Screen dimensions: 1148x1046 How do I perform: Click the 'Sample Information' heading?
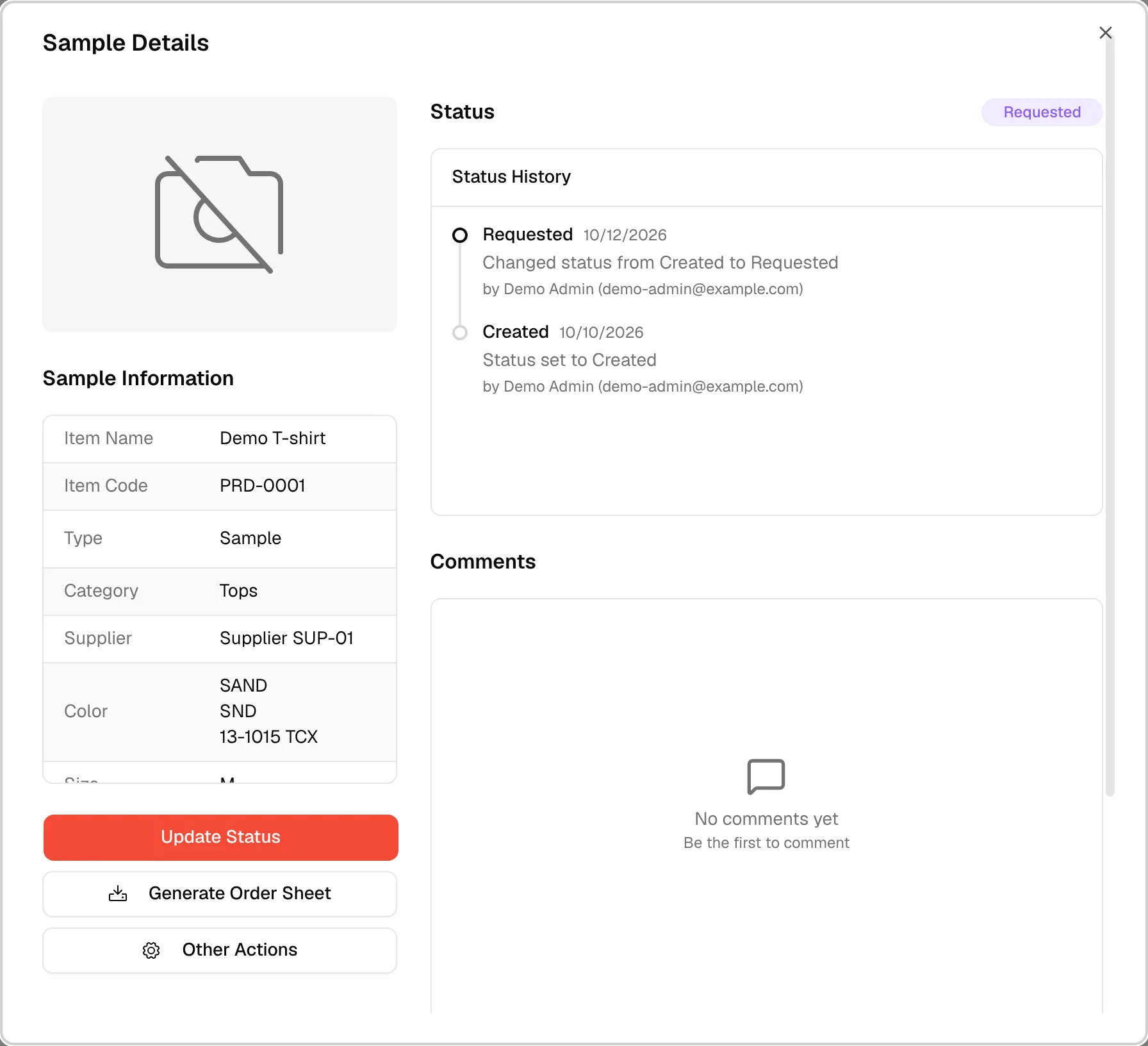[138, 378]
